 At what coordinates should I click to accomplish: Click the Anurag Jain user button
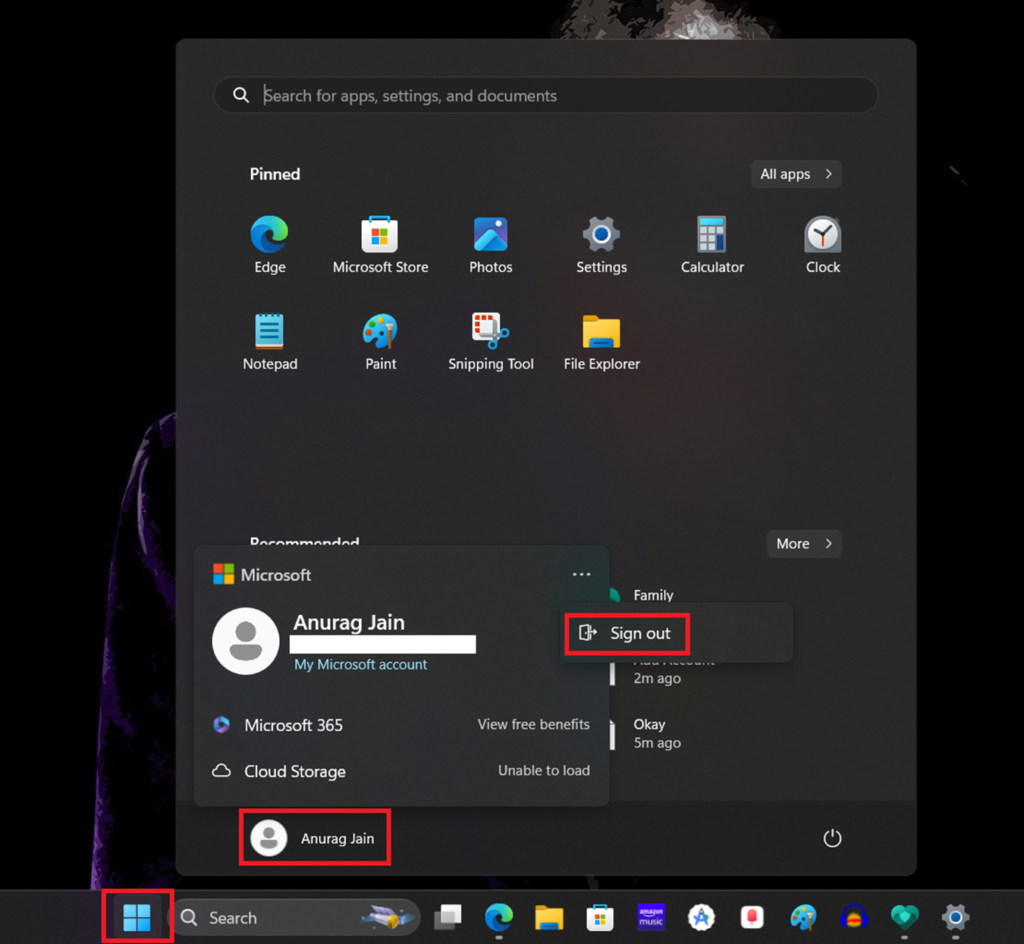pos(315,838)
